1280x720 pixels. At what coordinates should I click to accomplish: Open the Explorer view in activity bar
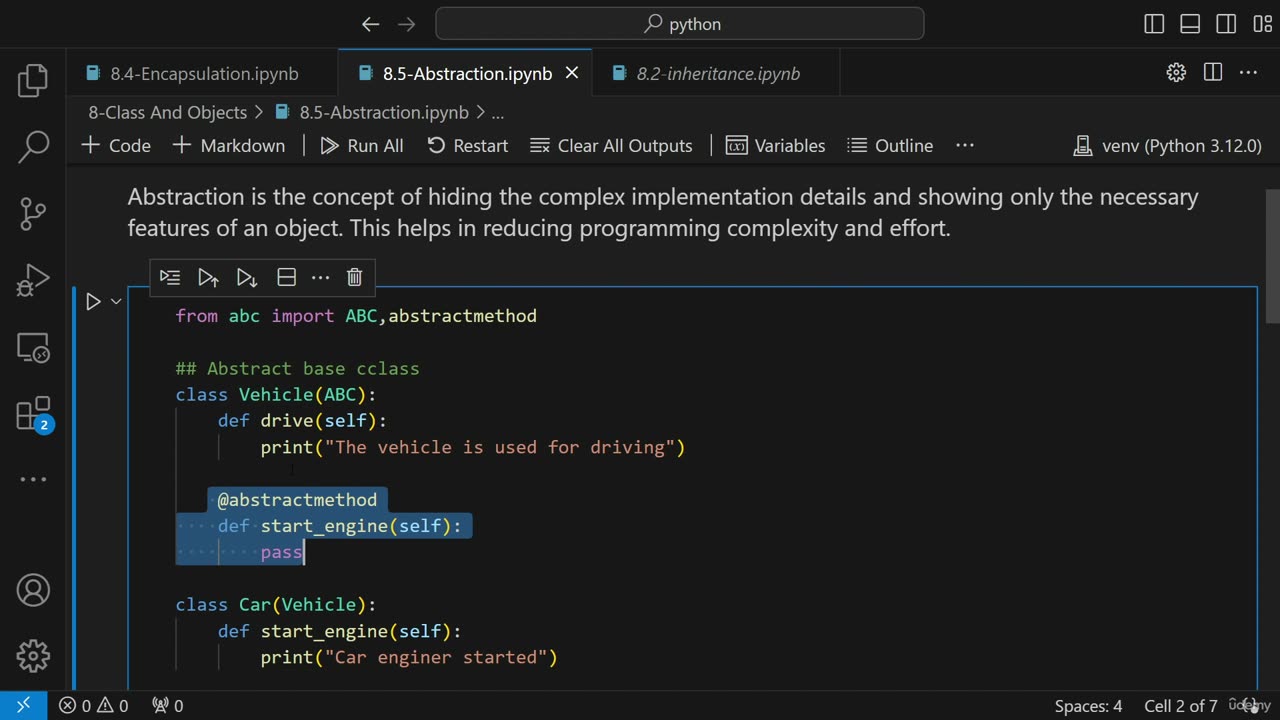[33, 81]
